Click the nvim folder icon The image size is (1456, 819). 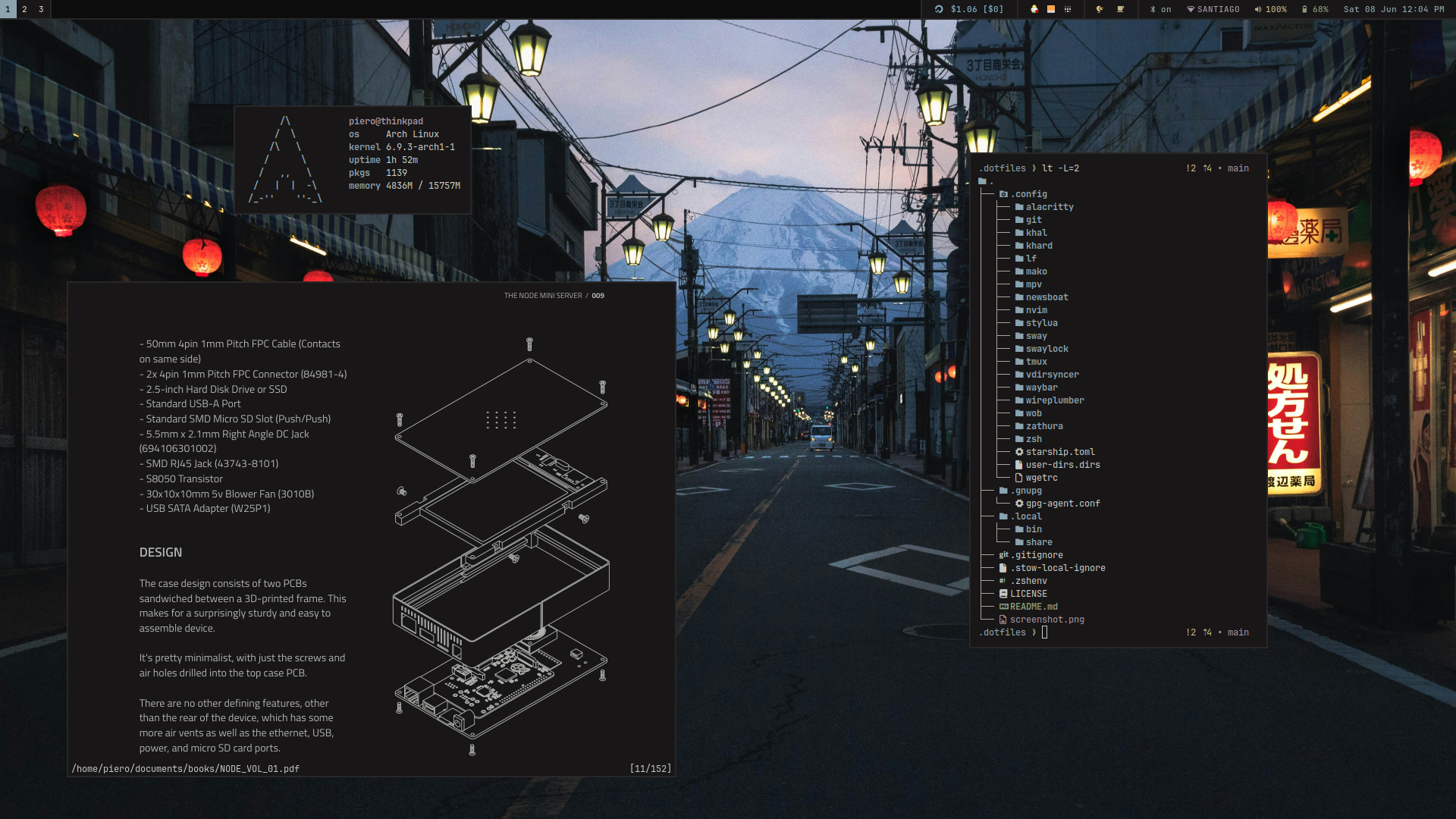click(1019, 310)
